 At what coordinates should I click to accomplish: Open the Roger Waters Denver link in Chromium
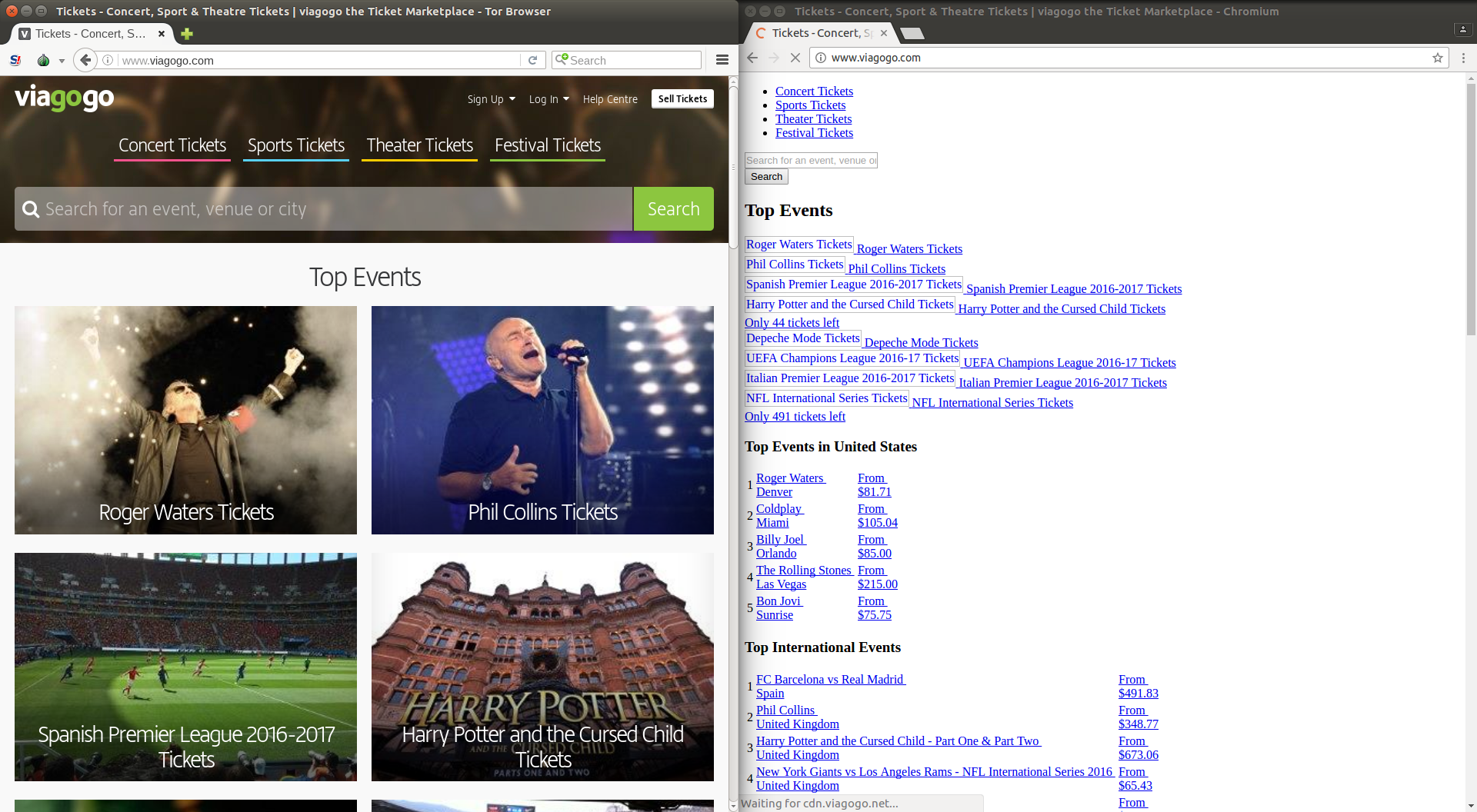pyautogui.click(x=790, y=484)
